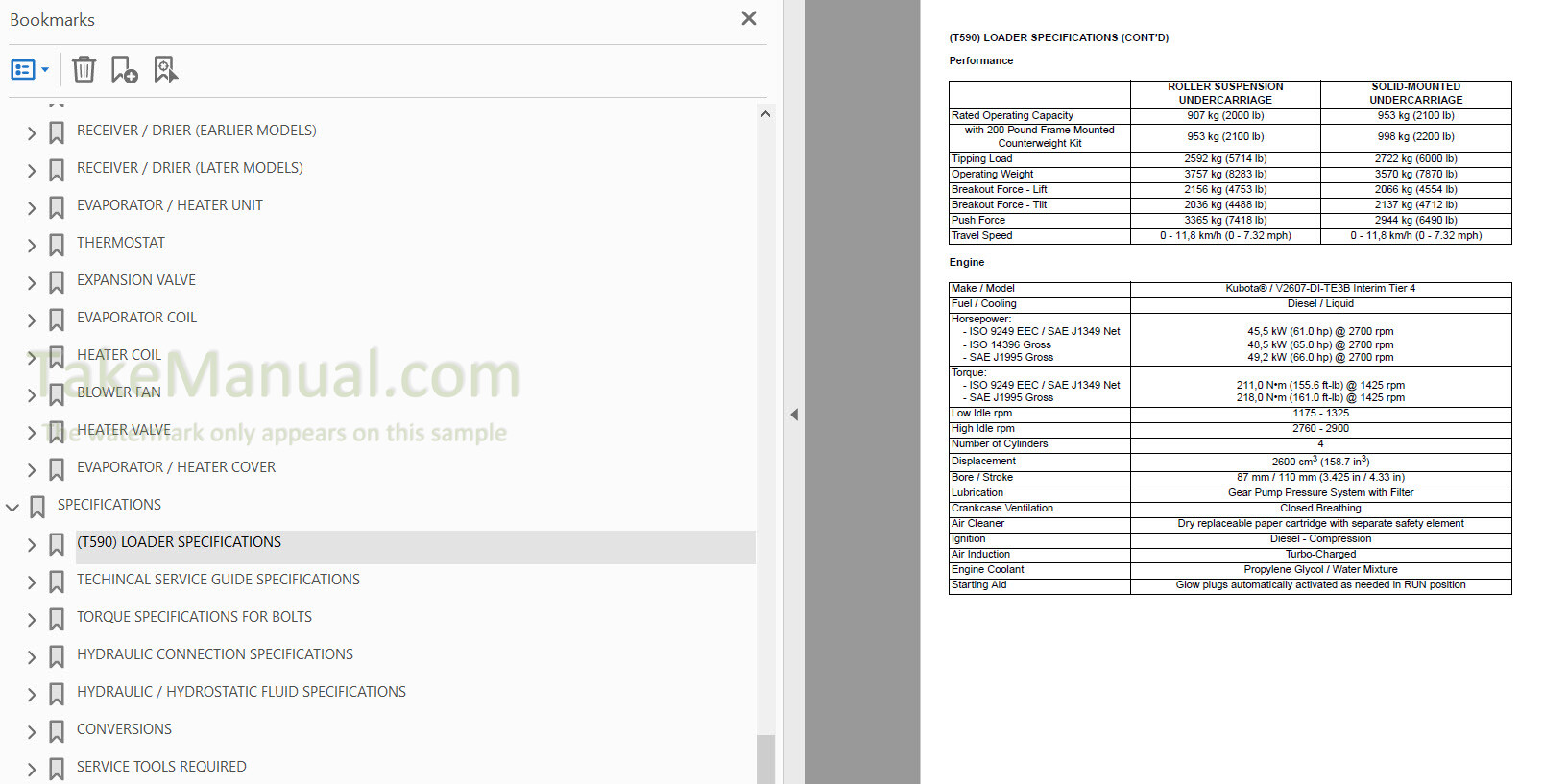Open EVAPORATOR / HEATER COVER bookmark

click(176, 467)
